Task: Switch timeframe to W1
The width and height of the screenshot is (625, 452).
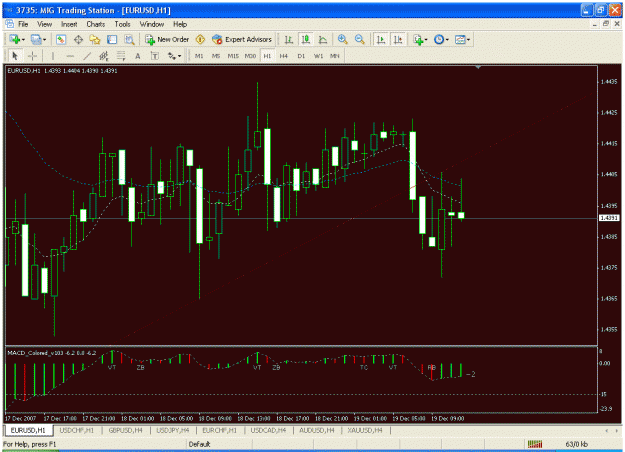Action: click(x=318, y=56)
